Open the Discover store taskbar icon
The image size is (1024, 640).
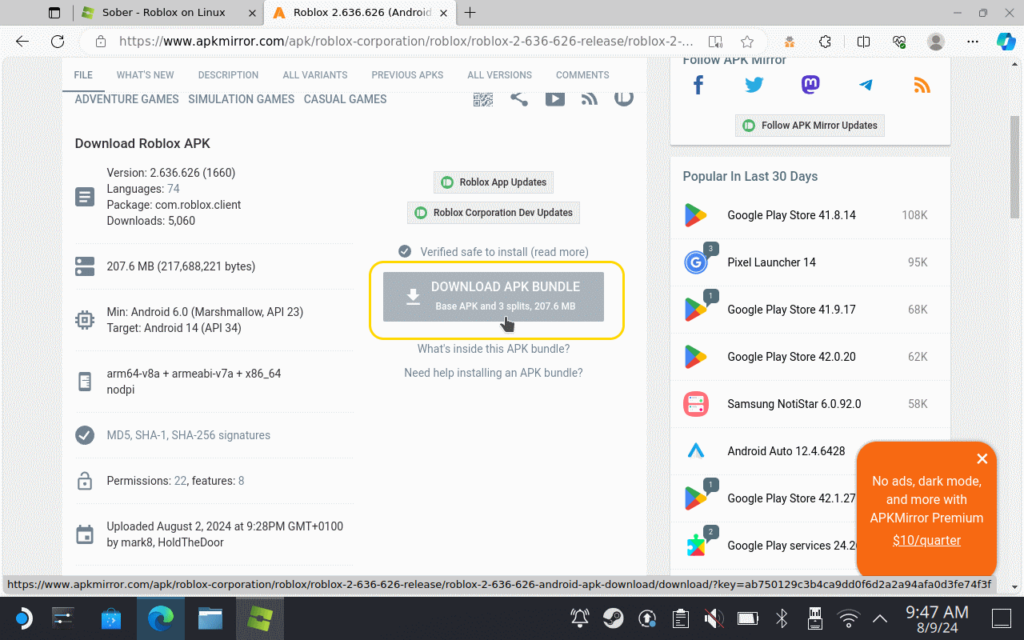[x=111, y=618]
